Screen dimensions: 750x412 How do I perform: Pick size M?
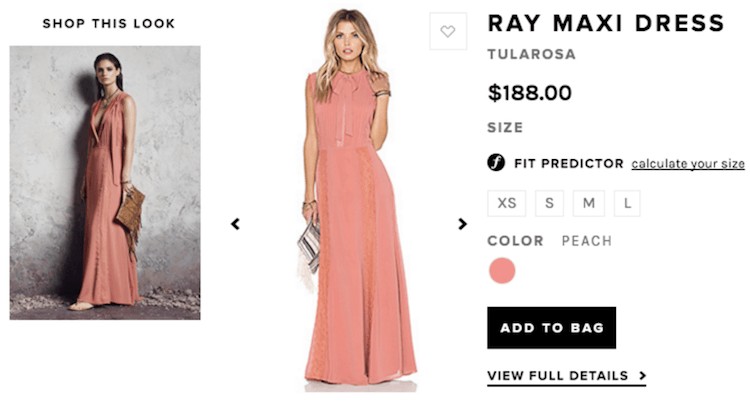pos(588,203)
